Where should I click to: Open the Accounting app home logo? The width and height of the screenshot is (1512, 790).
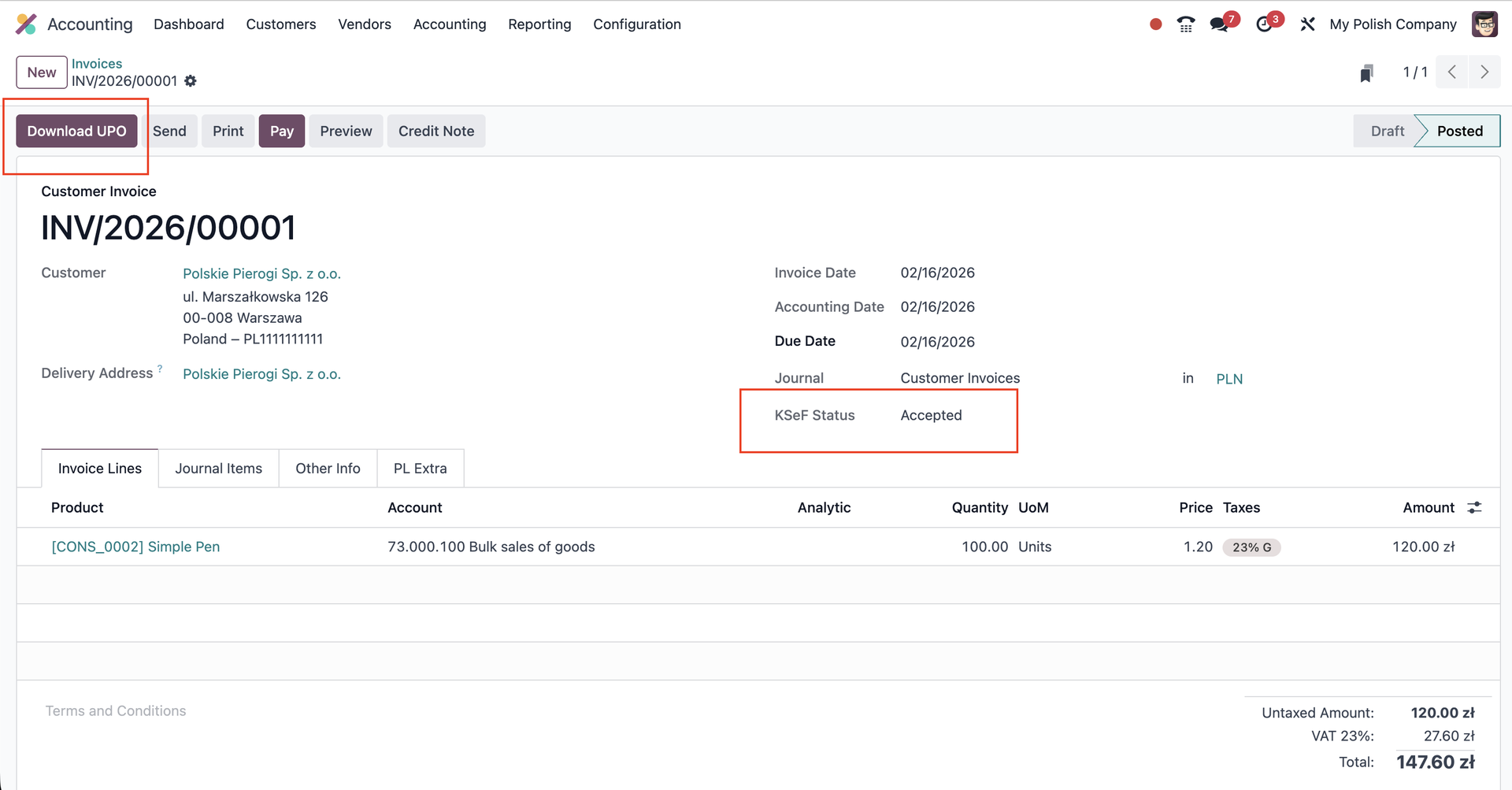26,24
